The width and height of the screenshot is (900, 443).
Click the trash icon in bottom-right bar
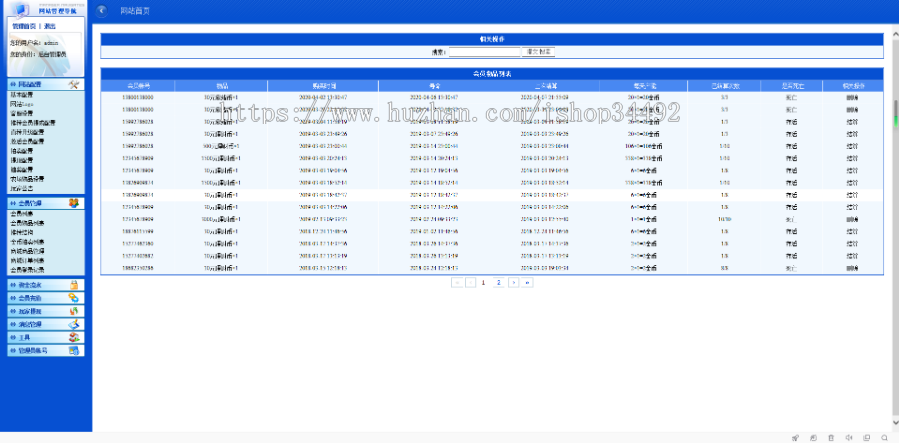click(x=831, y=438)
